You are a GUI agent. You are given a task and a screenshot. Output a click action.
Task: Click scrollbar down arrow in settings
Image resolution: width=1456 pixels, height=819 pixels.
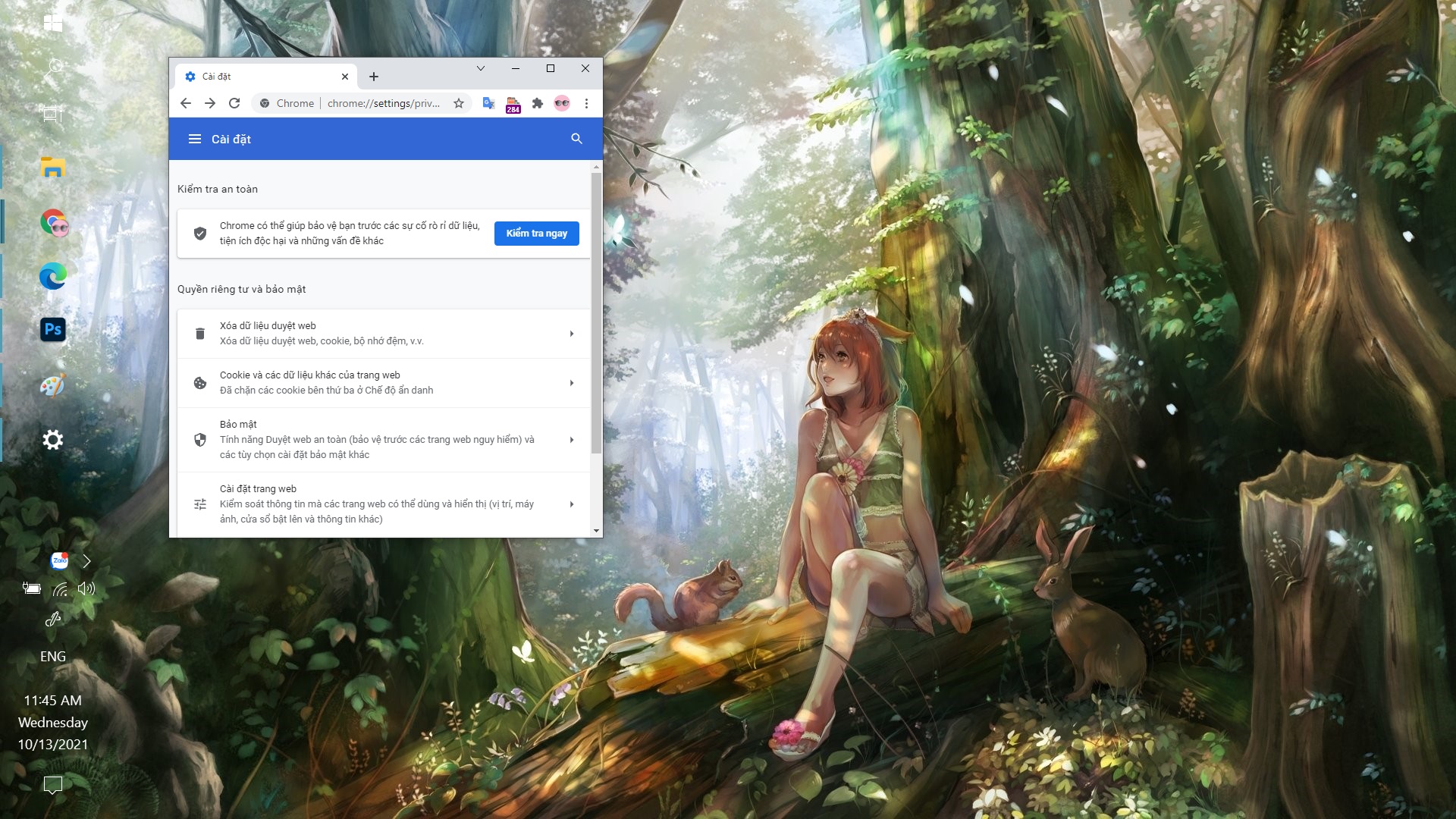tap(596, 531)
